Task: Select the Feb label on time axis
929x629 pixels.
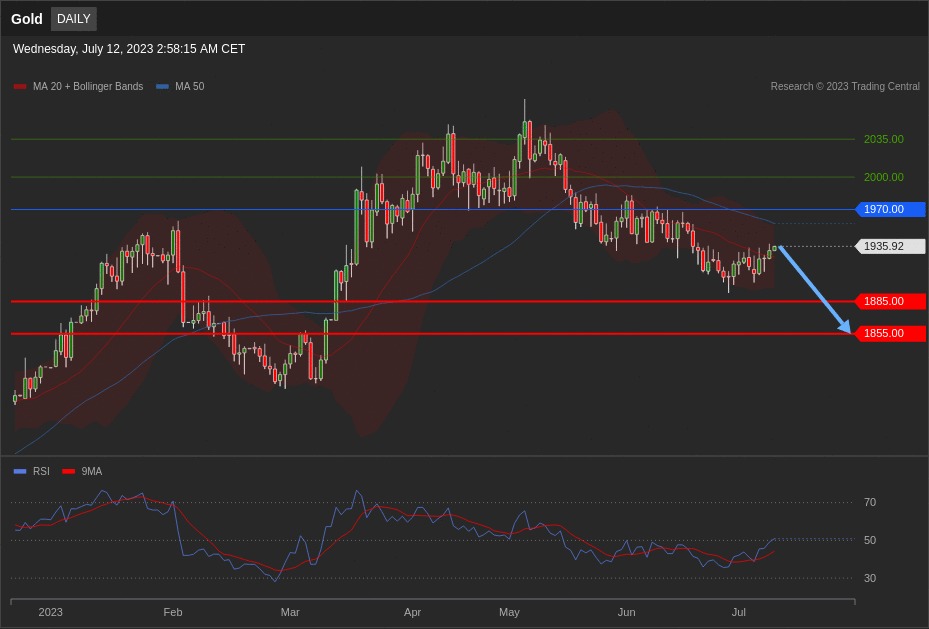Action: (173, 612)
